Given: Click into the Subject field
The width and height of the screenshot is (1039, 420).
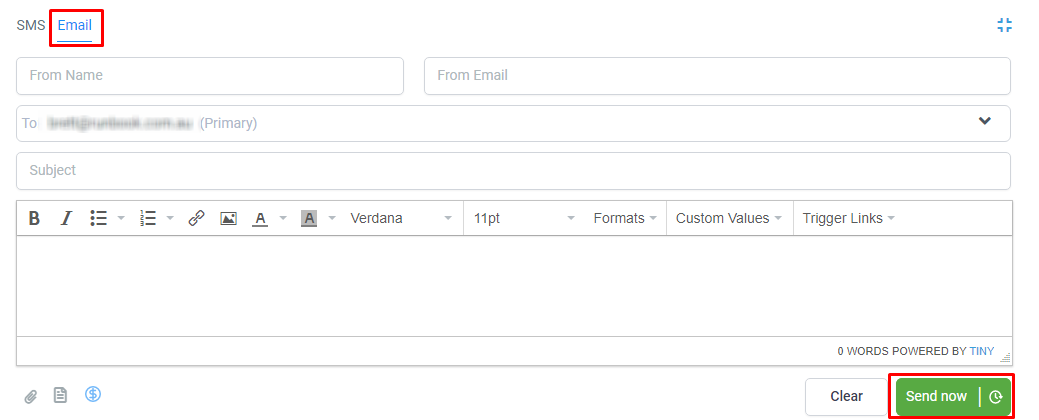Looking at the screenshot, I should click(x=514, y=171).
